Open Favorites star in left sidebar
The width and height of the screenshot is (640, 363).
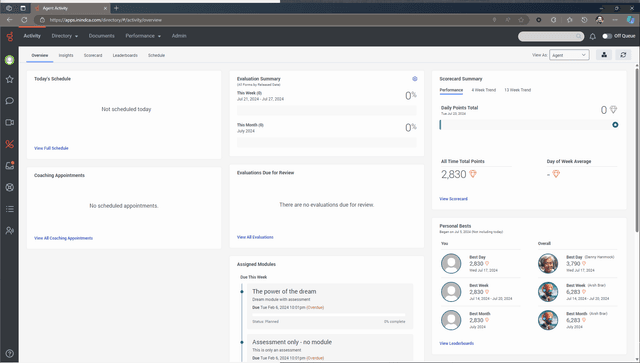tap(9, 79)
